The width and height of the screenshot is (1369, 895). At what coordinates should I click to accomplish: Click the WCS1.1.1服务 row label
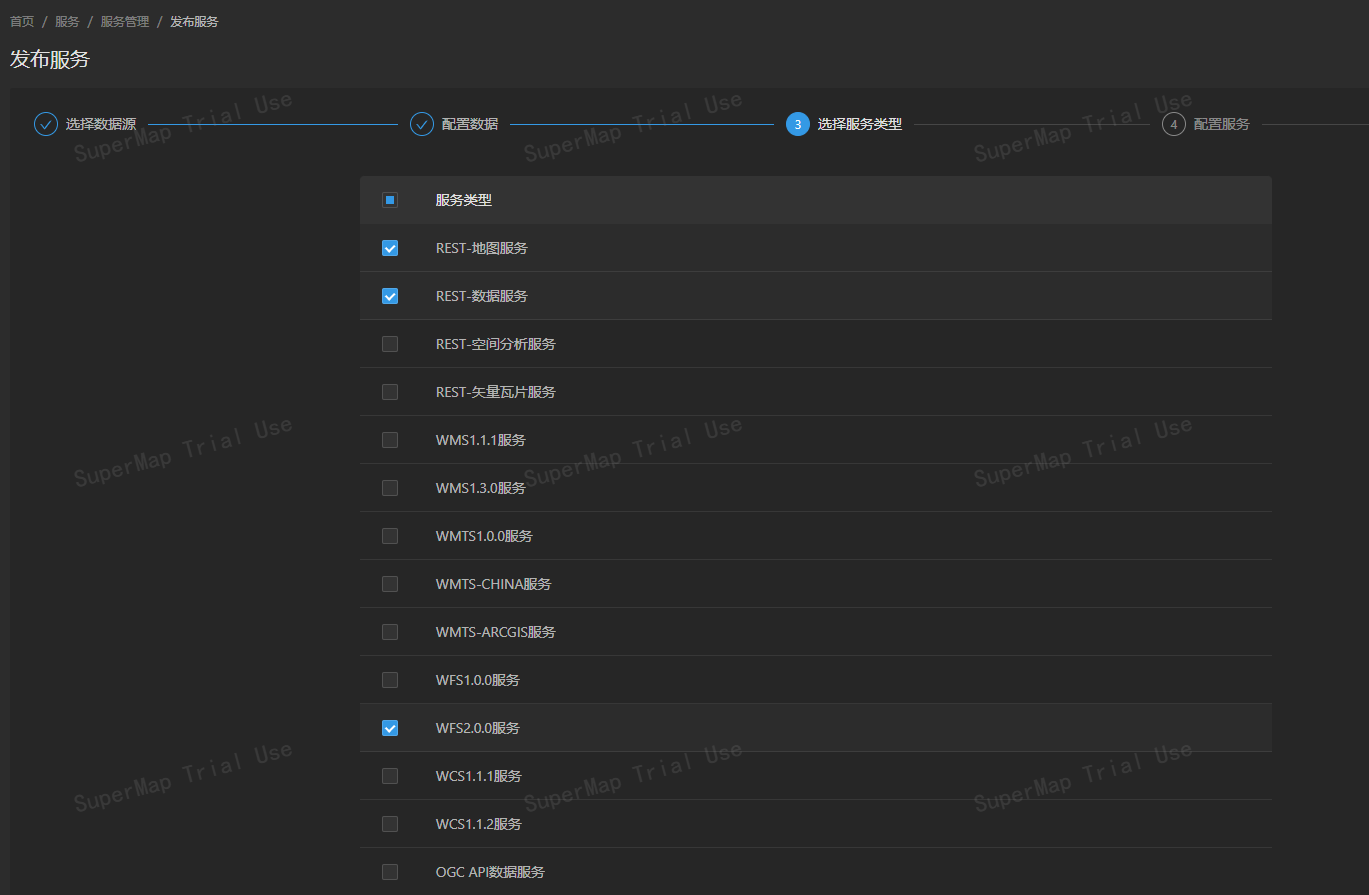click(x=478, y=776)
